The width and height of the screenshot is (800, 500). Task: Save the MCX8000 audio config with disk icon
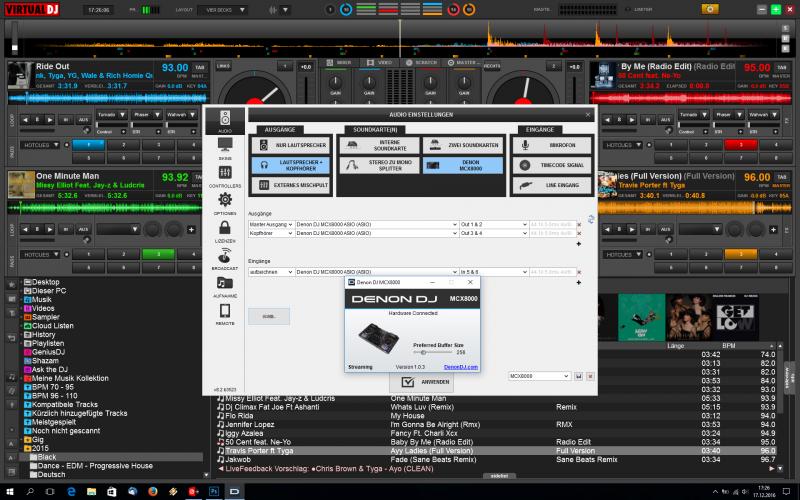coord(578,376)
